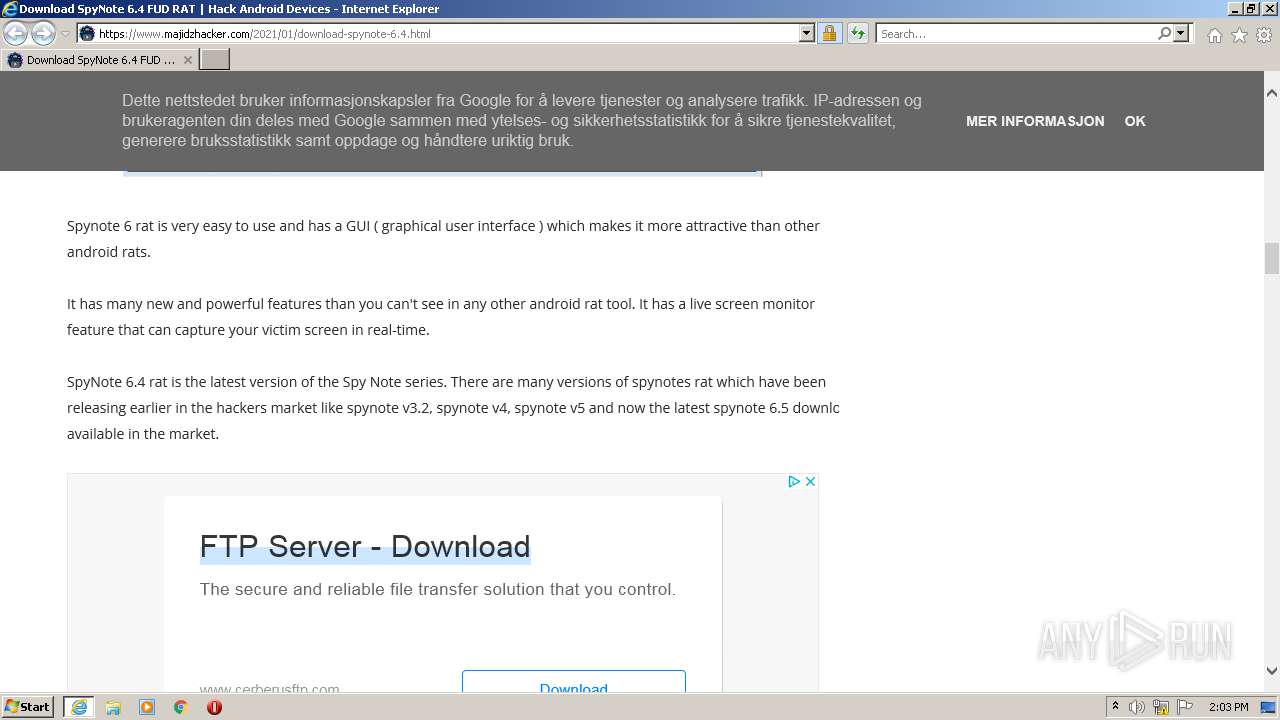1280x720 pixels.
Task: Open a new blank tab
Action: [215, 60]
